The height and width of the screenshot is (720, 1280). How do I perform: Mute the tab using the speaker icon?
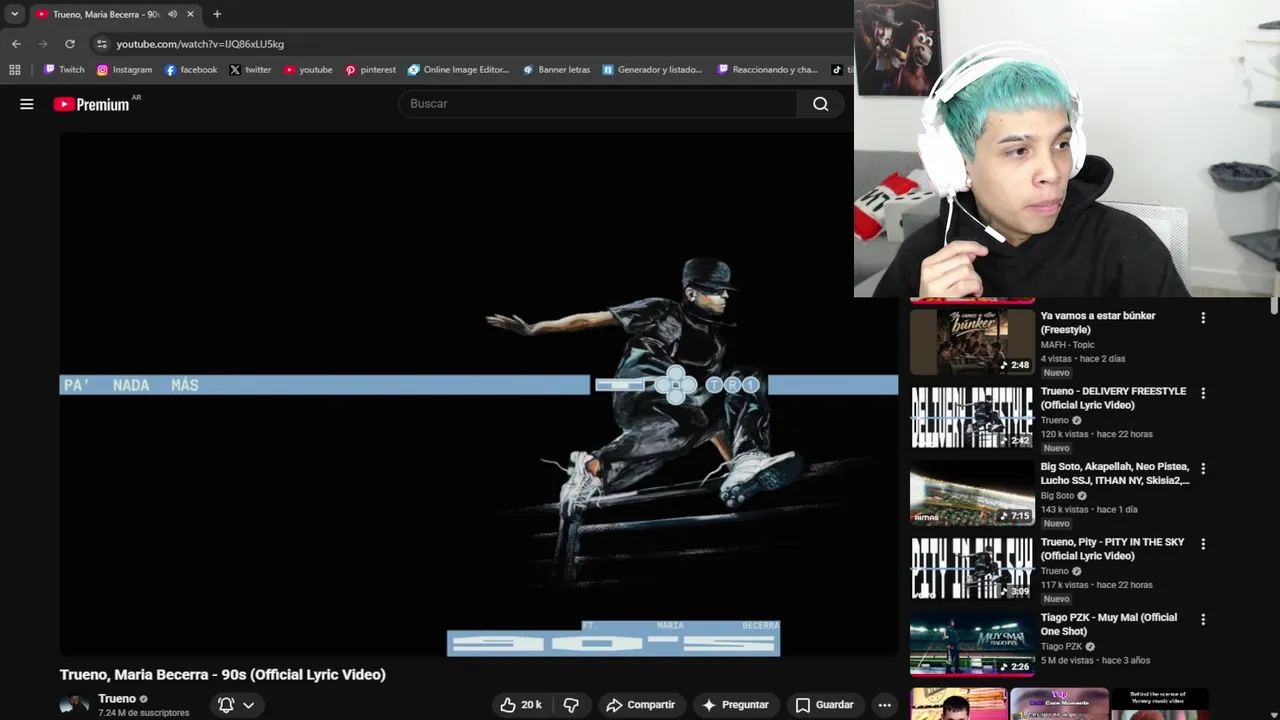tap(172, 14)
